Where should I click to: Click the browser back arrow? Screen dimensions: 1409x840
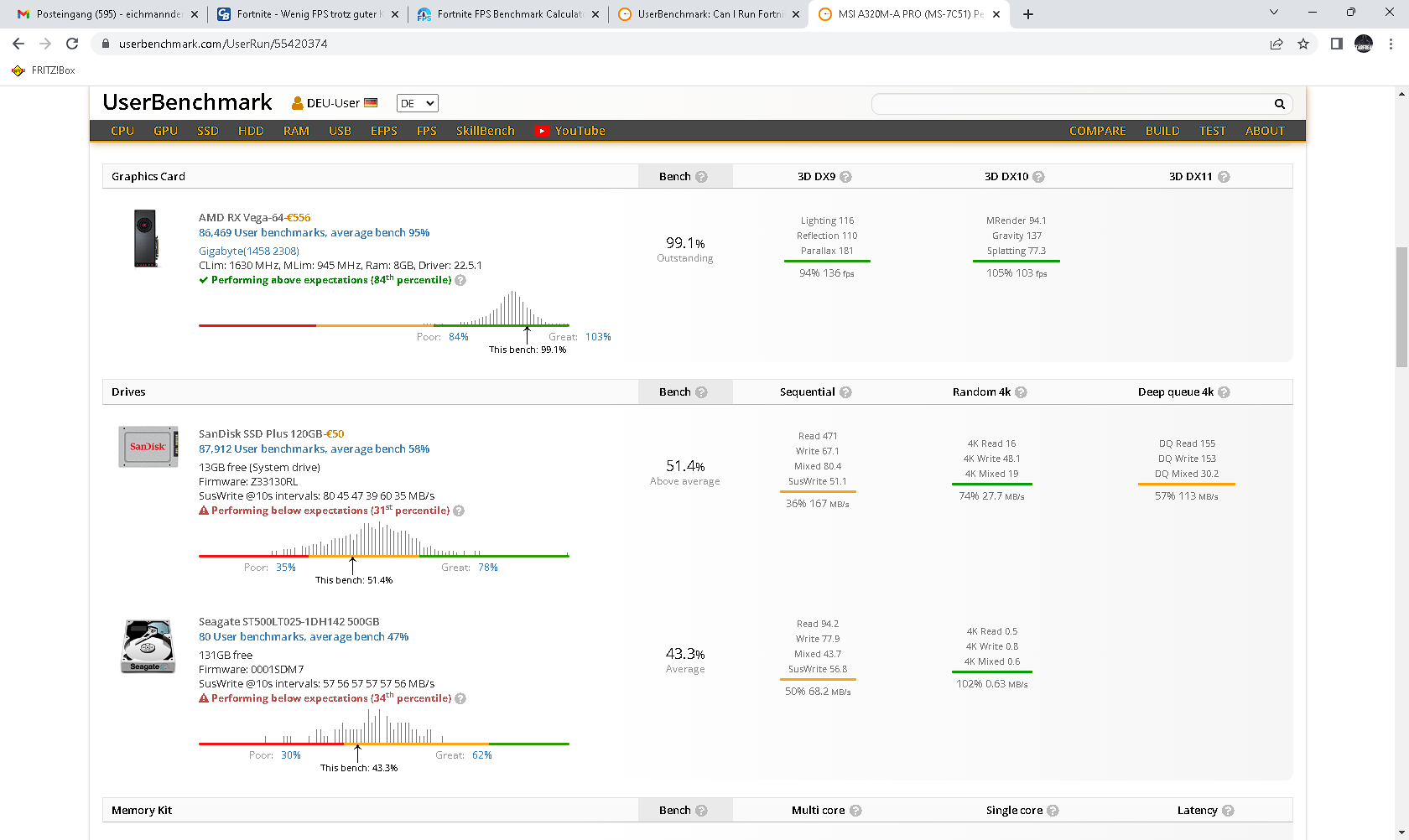18,44
